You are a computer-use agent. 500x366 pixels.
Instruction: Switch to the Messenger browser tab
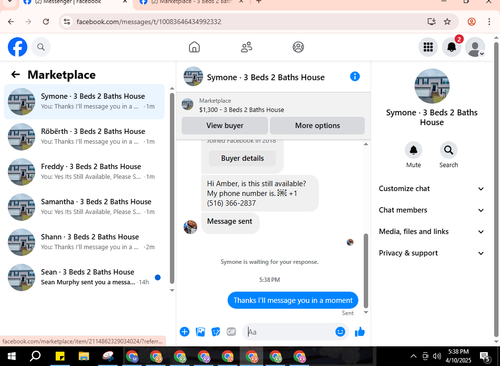(75, 2)
